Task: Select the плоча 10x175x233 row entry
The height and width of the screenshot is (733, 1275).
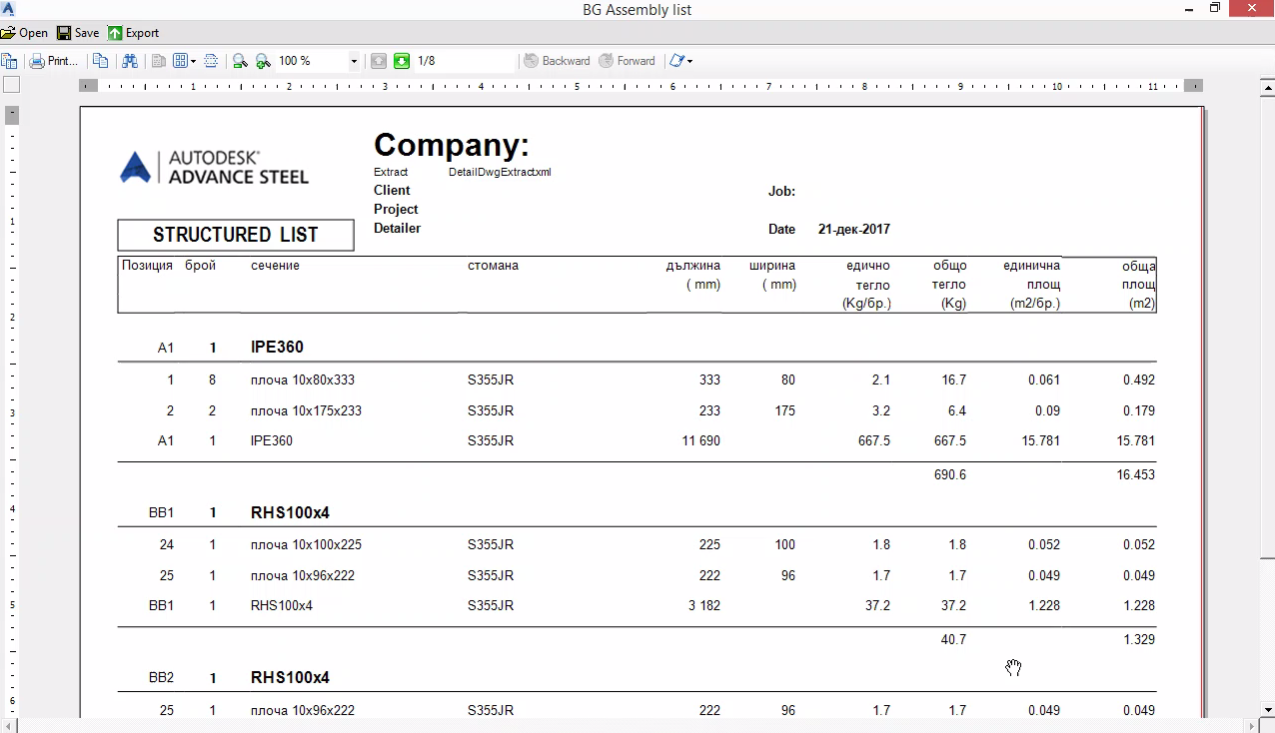Action: (x=306, y=411)
